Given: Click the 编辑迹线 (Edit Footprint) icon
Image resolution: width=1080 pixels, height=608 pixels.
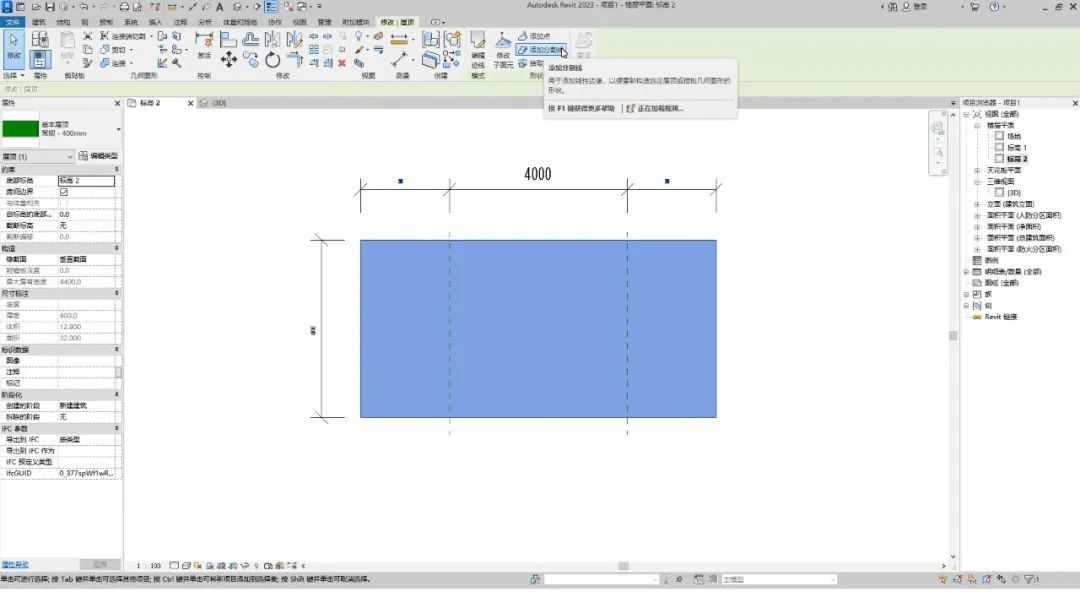Looking at the screenshot, I should [477, 45].
